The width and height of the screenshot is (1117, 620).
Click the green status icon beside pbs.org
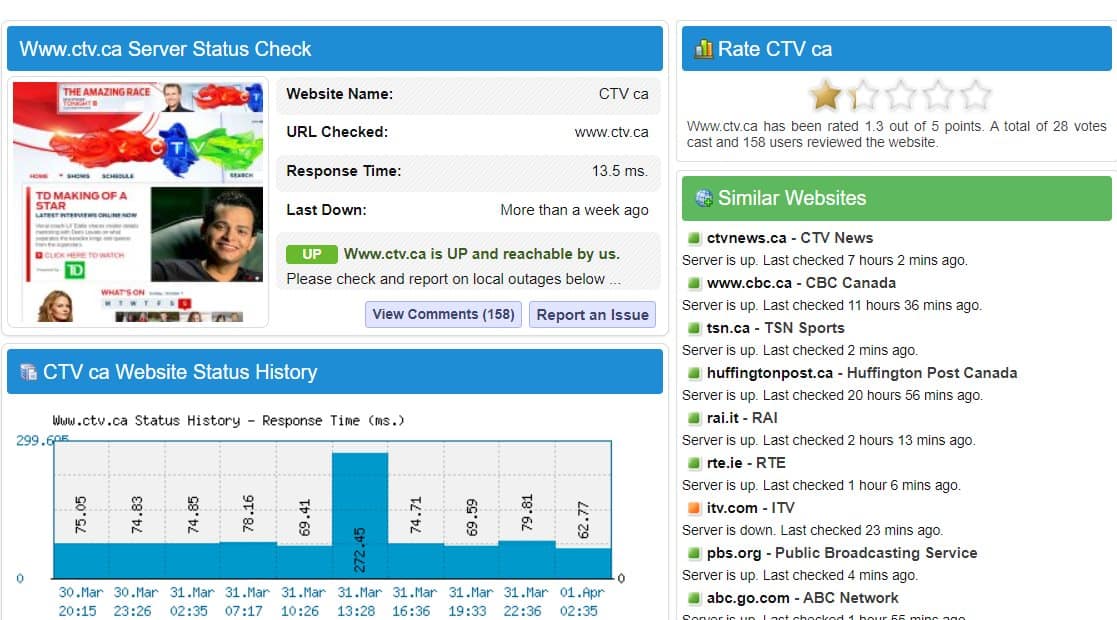click(x=694, y=553)
